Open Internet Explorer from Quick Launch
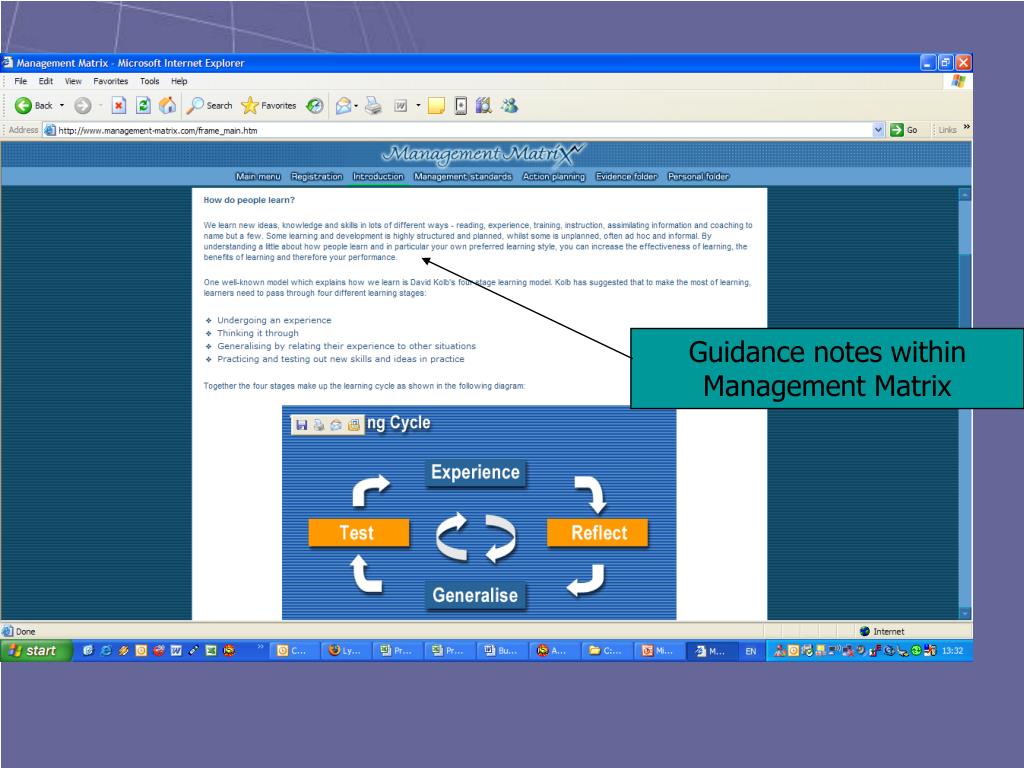This screenshot has width=1024, height=768. point(106,650)
